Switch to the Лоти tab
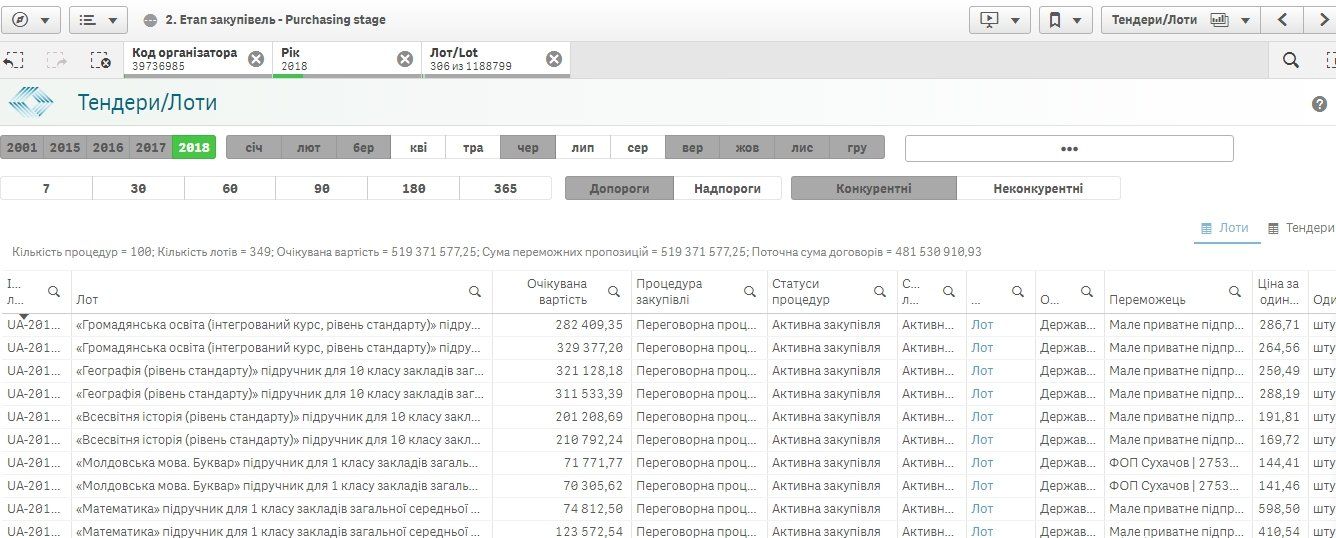Viewport: 1336px width, 538px height. point(1225,228)
